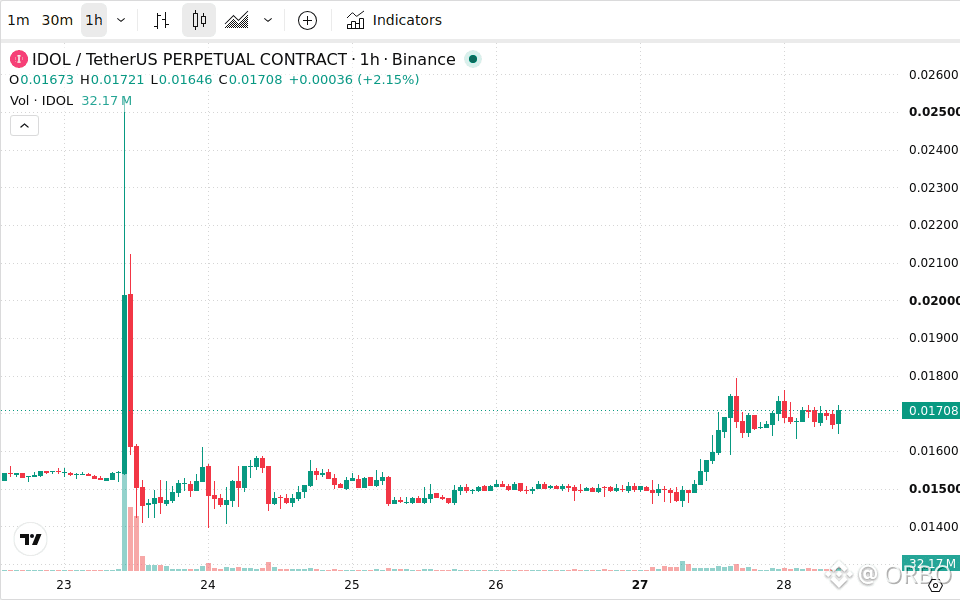
Task: Click the 0.01708 current price label
Action: 932,410
